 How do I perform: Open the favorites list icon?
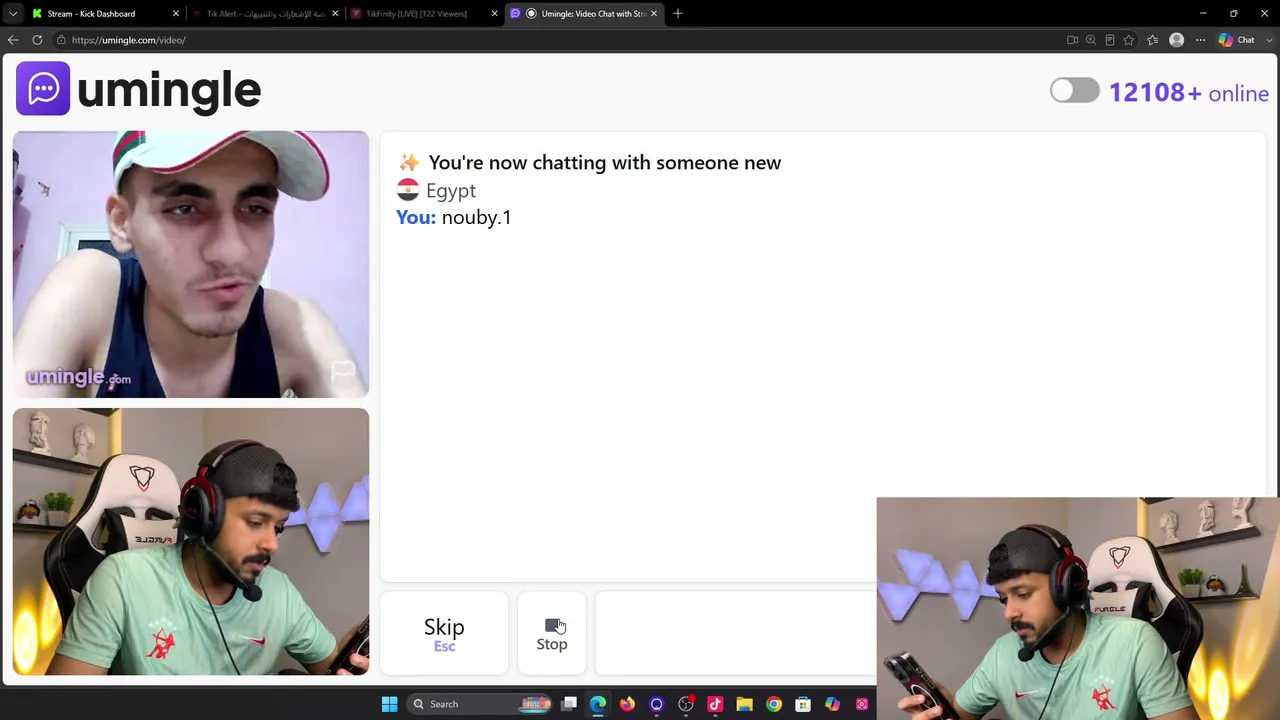[x=1152, y=40]
